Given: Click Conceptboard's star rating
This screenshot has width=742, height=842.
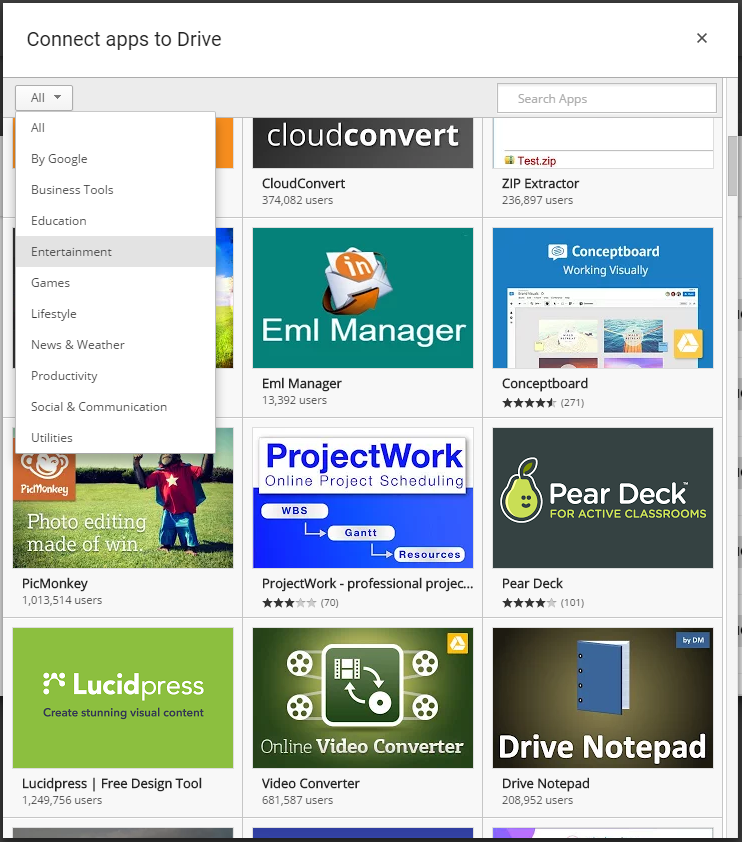Looking at the screenshot, I should tap(529, 403).
